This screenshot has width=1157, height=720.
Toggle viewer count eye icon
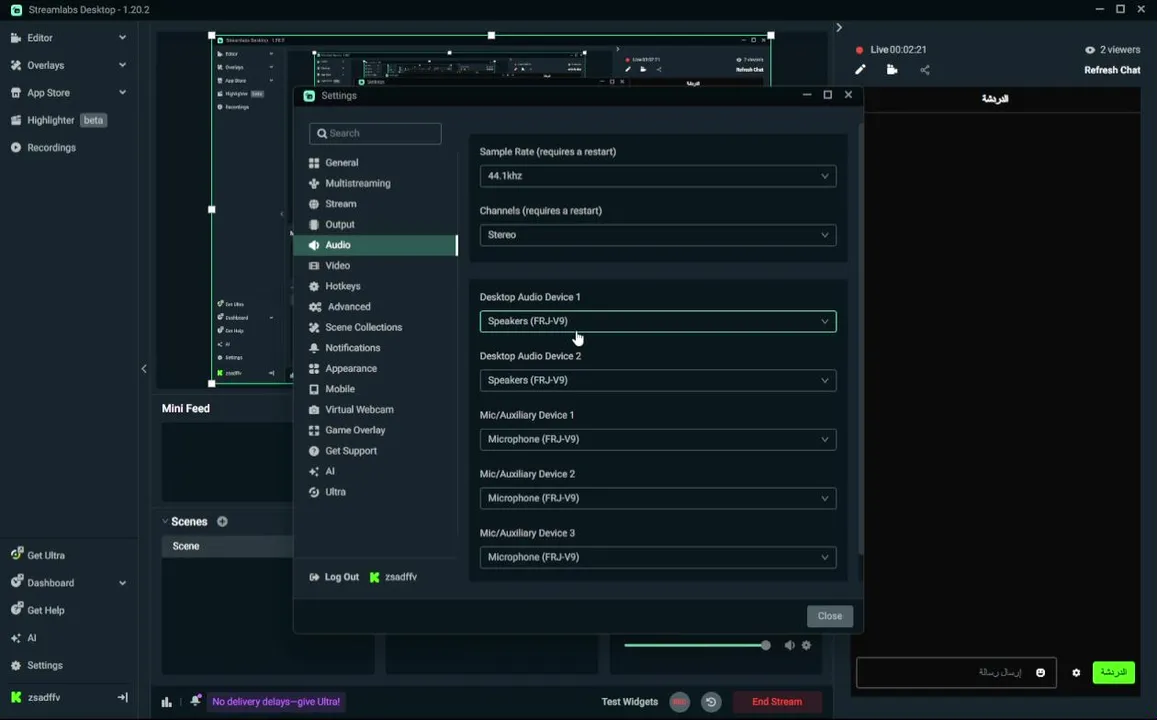[x=1089, y=50]
